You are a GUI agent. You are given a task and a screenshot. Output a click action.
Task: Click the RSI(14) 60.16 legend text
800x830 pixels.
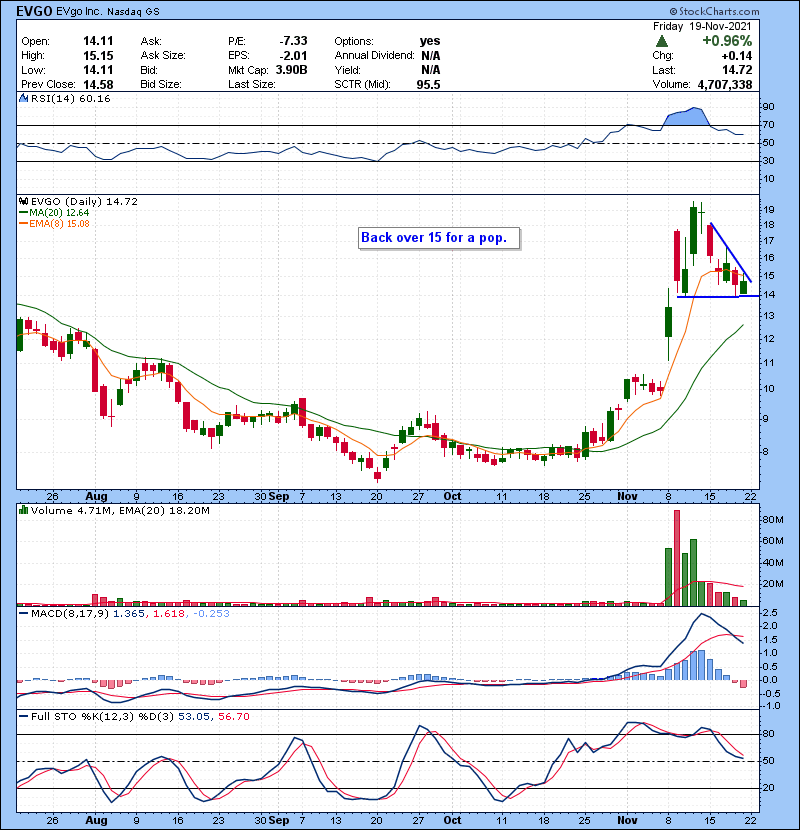pyautogui.click(x=71, y=98)
